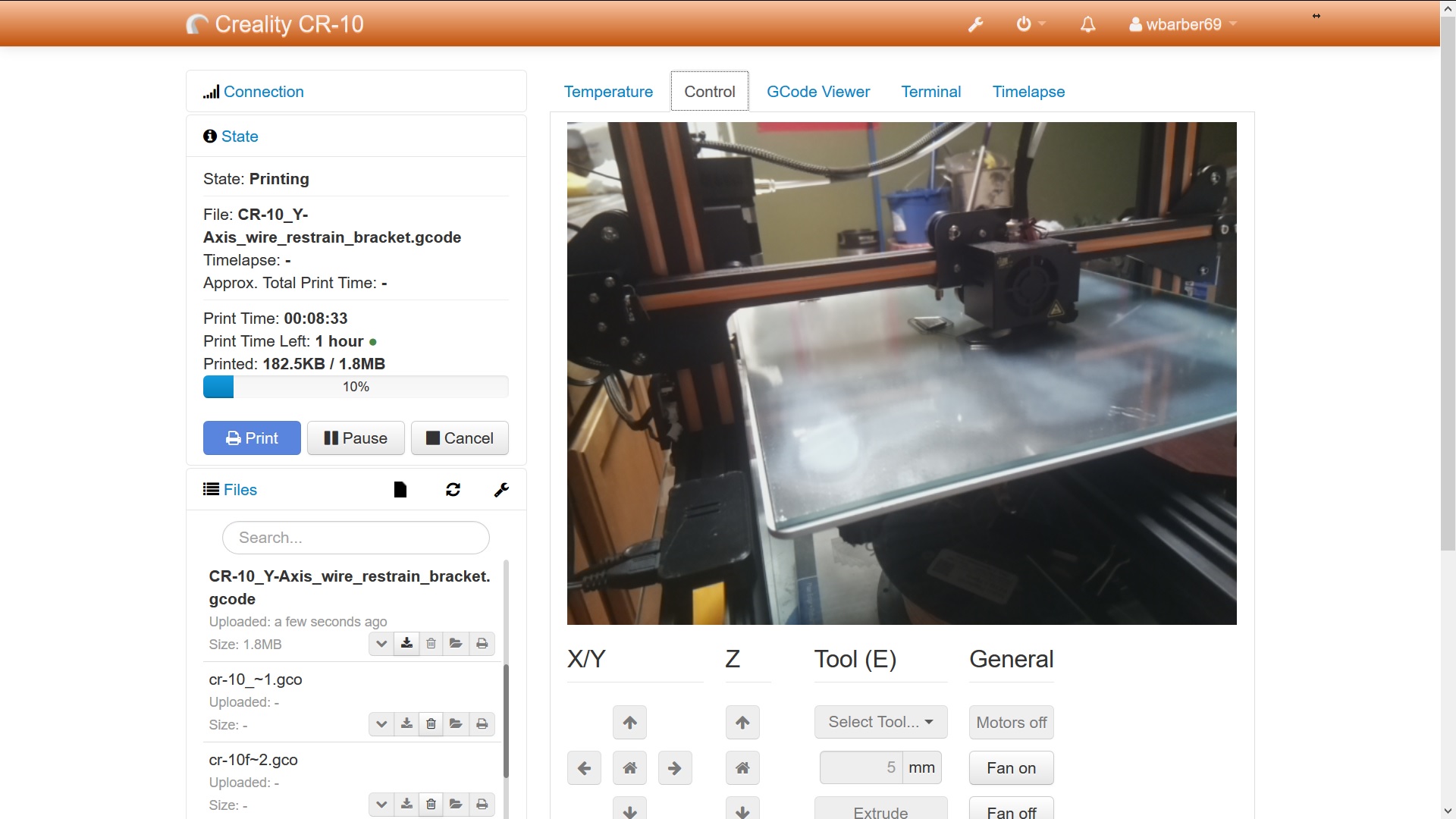
Task: Load cr-10f~2.gco with folder icon
Action: click(456, 805)
